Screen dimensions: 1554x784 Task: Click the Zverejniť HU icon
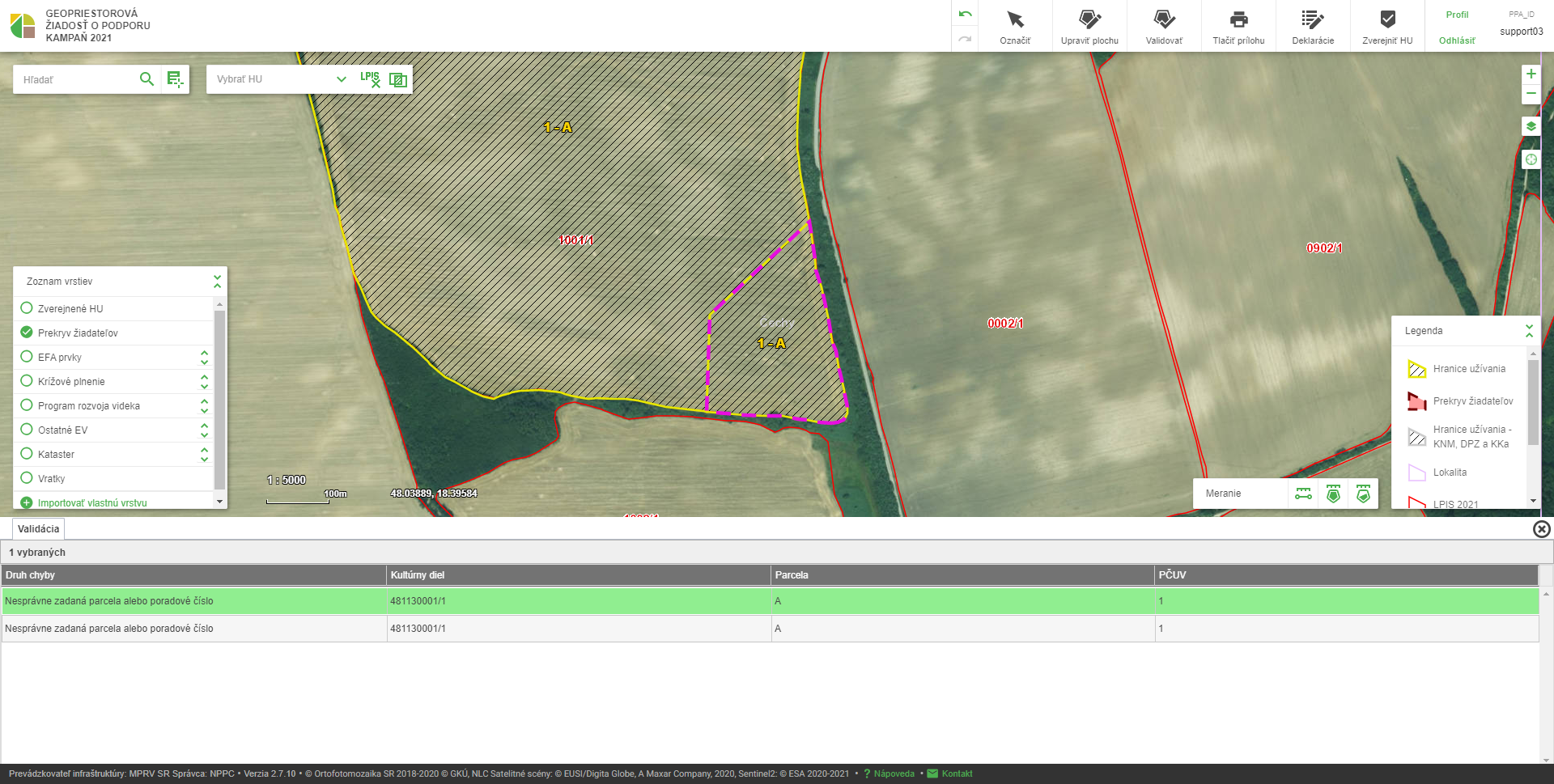1387,19
